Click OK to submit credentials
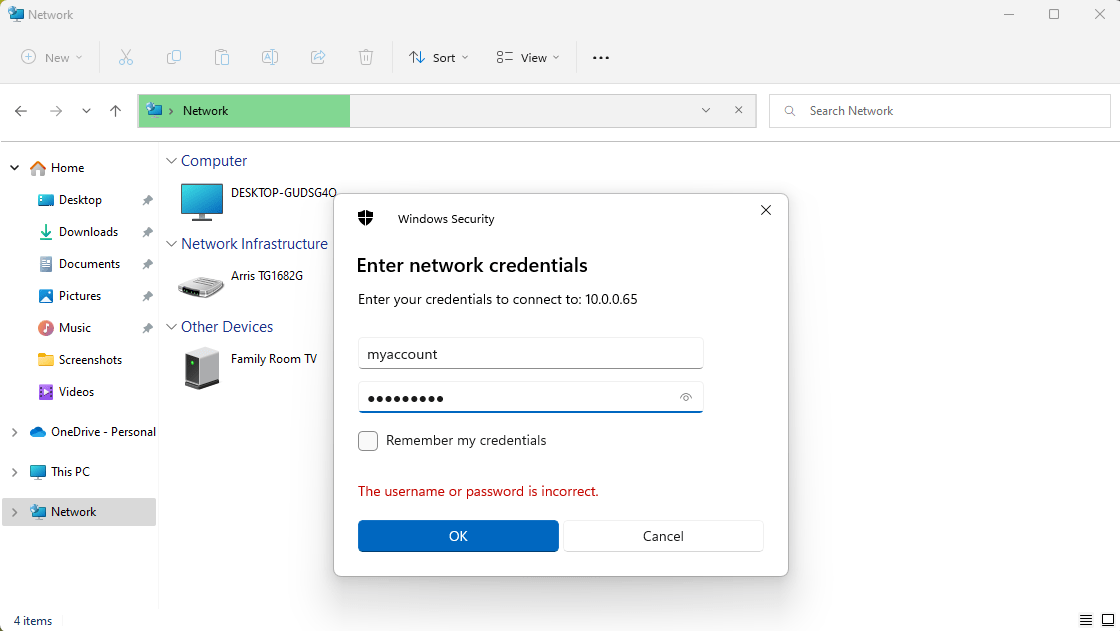The height and width of the screenshot is (631, 1120). [x=458, y=536]
